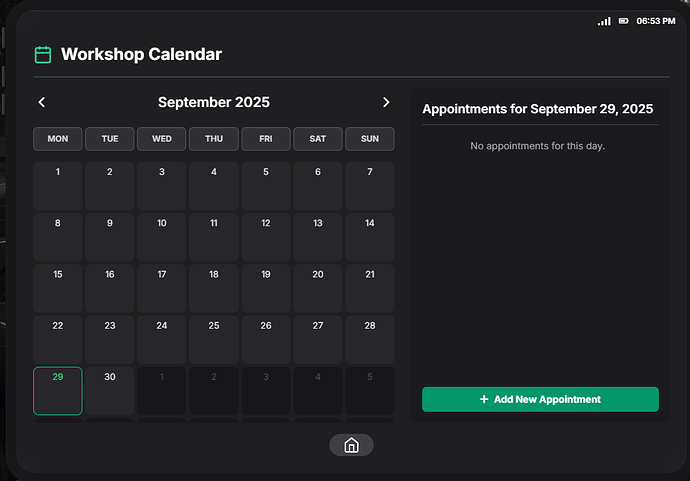This screenshot has height=481, width=690.
Task: Advance to the next month
Action: pos(386,102)
